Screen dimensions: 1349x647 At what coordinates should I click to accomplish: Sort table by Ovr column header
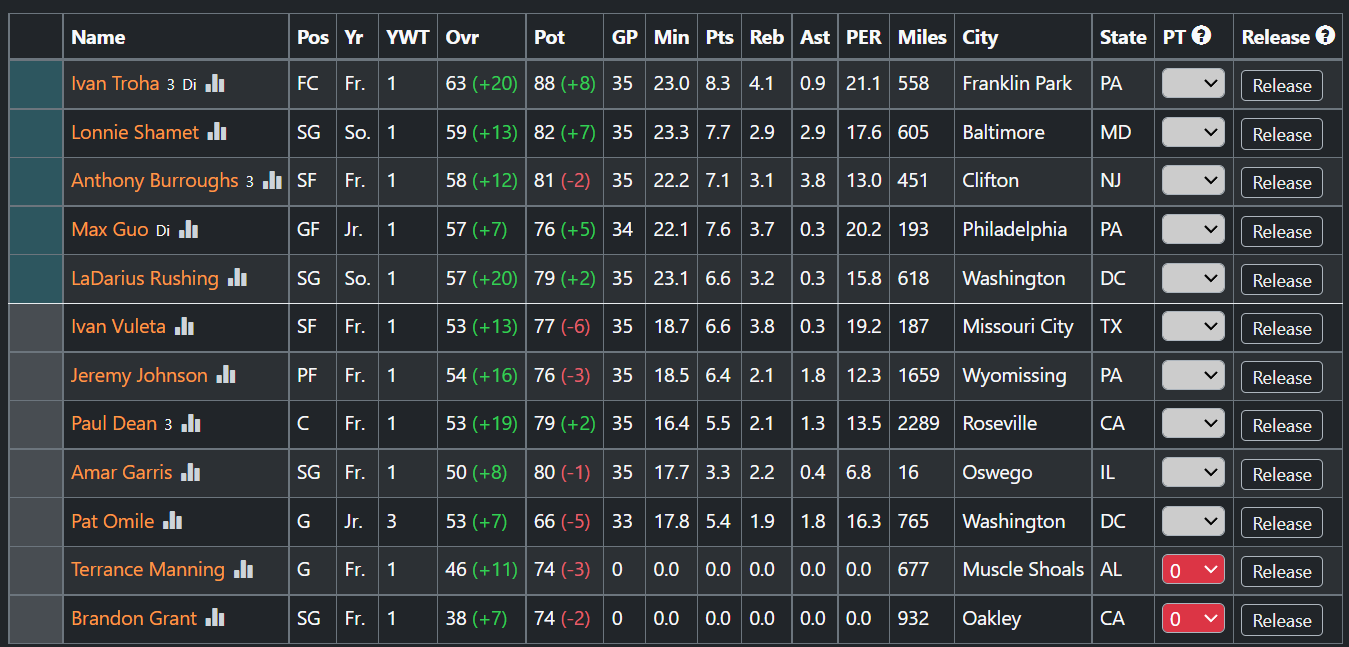[462, 37]
